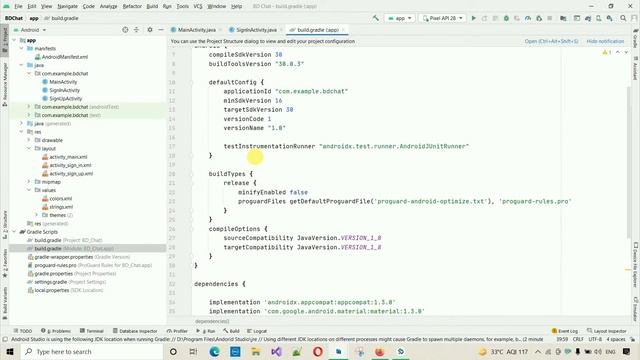Open the Resource Manager side tab
The height and width of the screenshot is (360, 640).
(5, 84)
